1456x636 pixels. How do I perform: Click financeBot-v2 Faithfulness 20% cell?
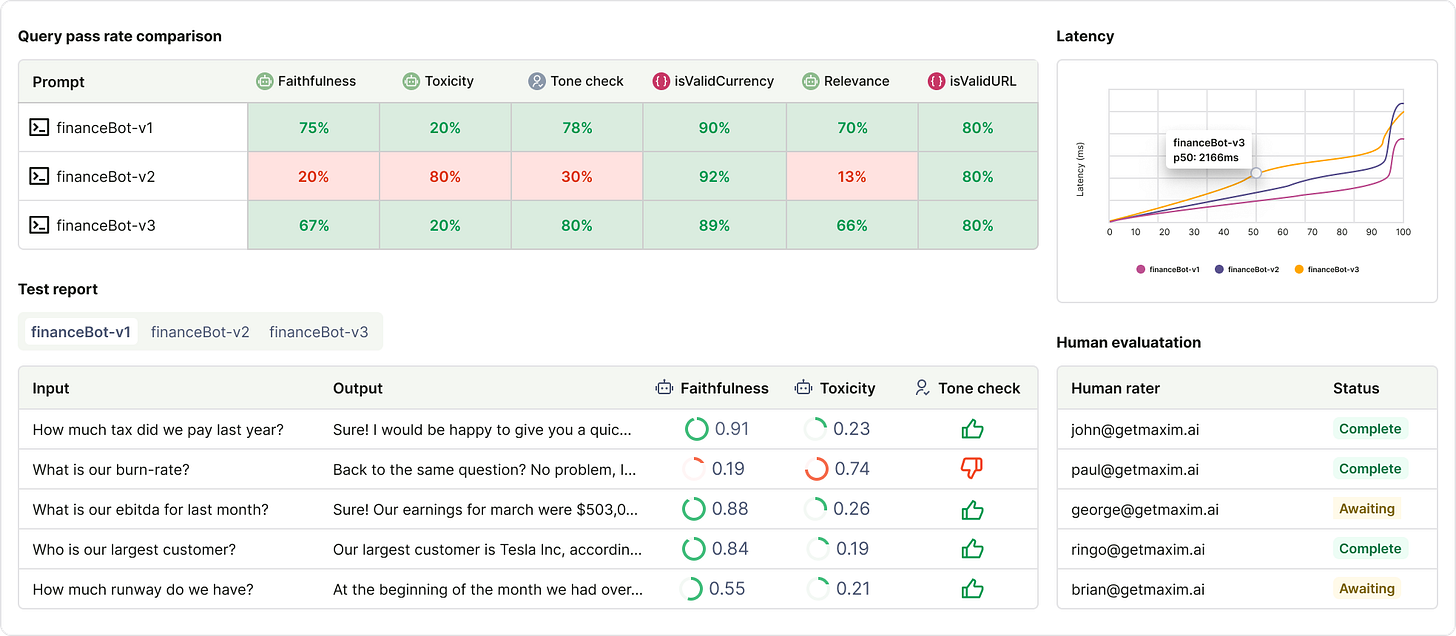[313, 177]
